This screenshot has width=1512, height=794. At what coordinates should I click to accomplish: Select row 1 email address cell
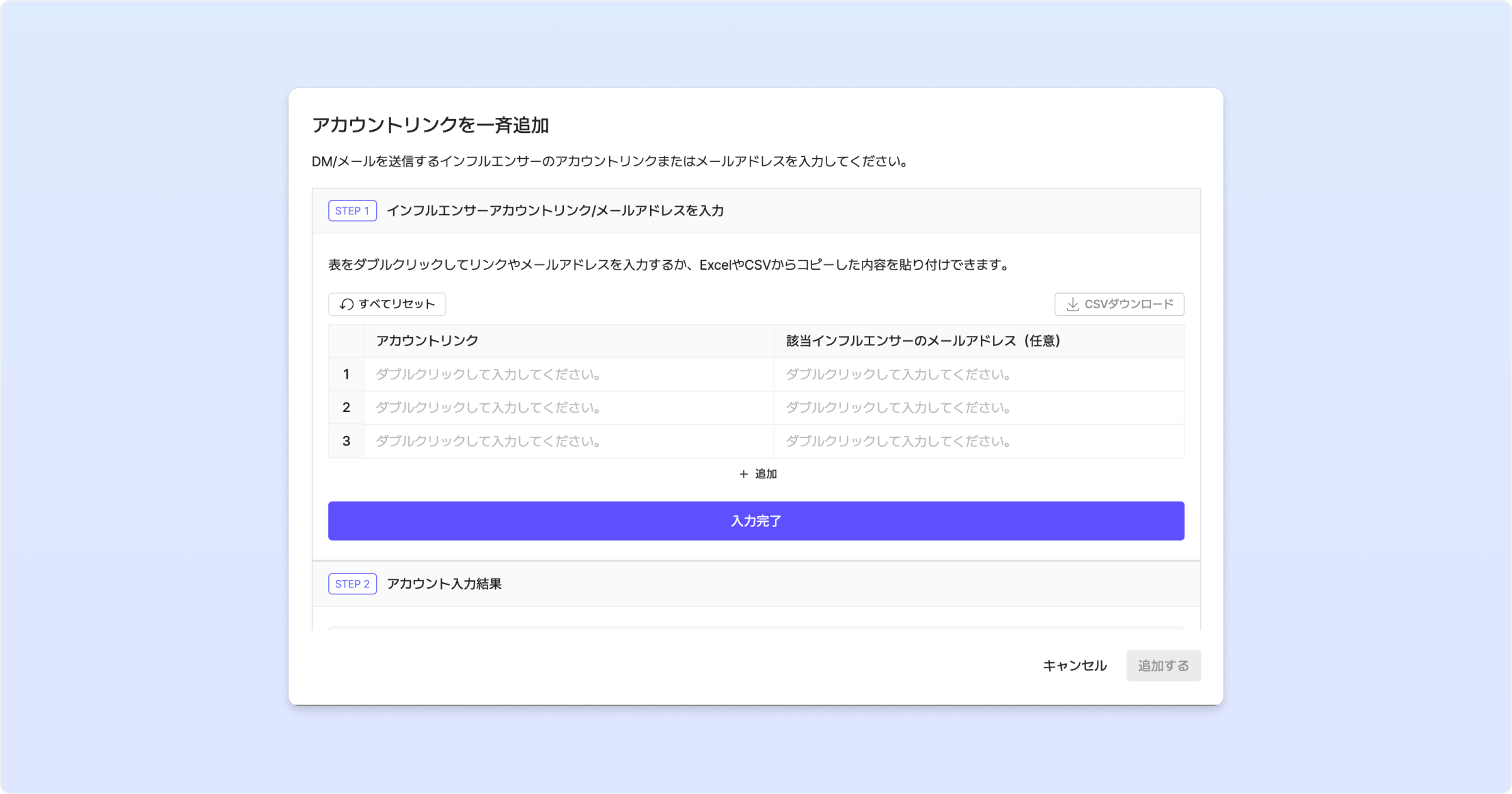click(x=978, y=374)
